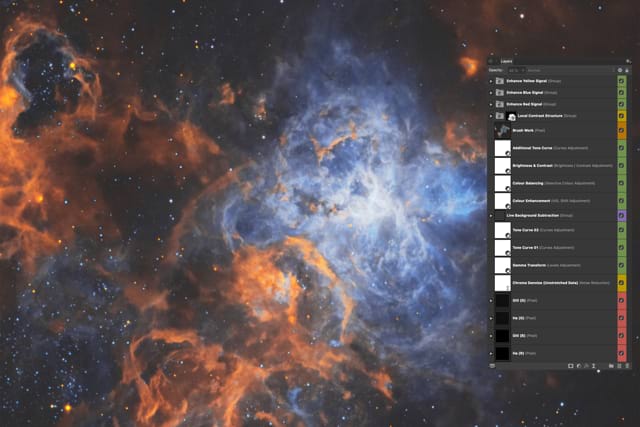Expand the Local Contrast Structure group
640x427 pixels.
pos(491,115)
